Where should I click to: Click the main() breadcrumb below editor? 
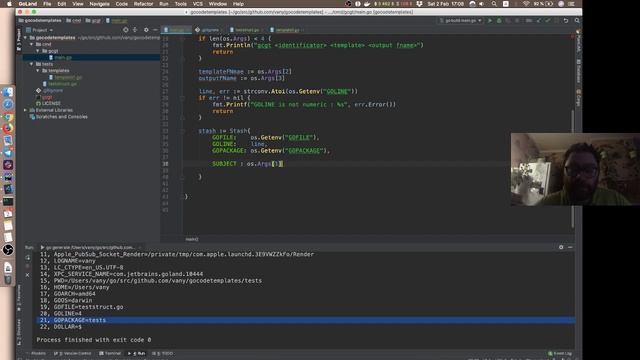coord(192,239)
